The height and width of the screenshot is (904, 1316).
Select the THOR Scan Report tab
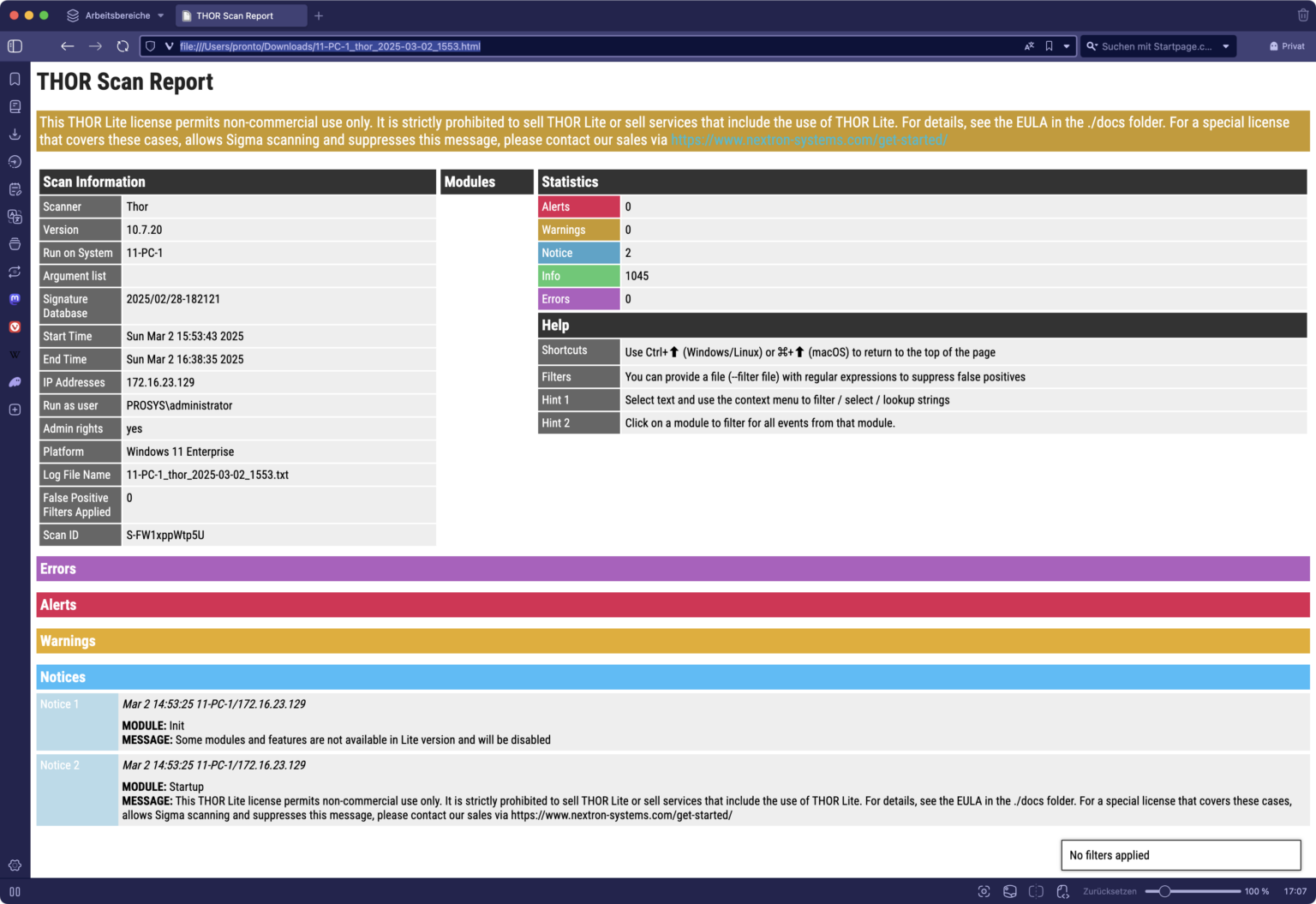(x=241, y=15)
